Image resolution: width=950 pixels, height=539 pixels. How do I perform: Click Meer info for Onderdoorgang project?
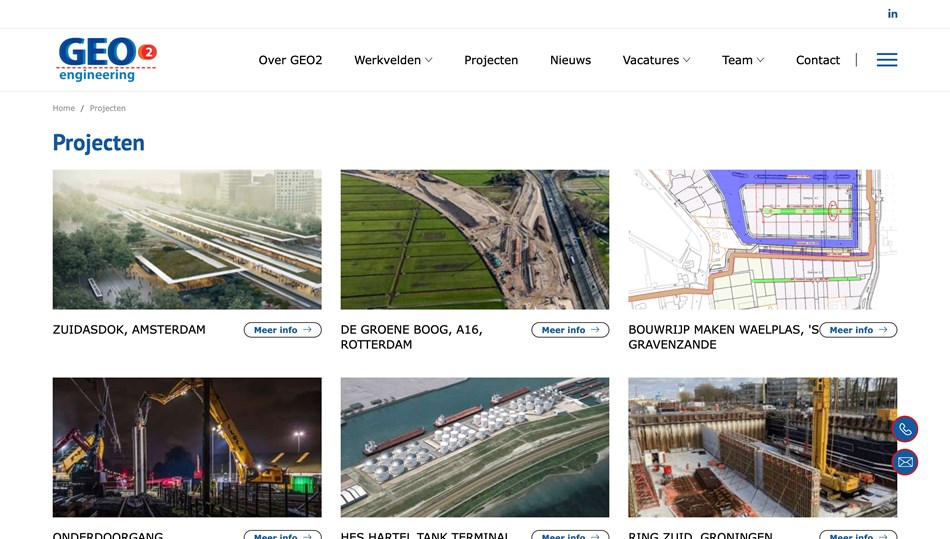click(x=282, y=535)
